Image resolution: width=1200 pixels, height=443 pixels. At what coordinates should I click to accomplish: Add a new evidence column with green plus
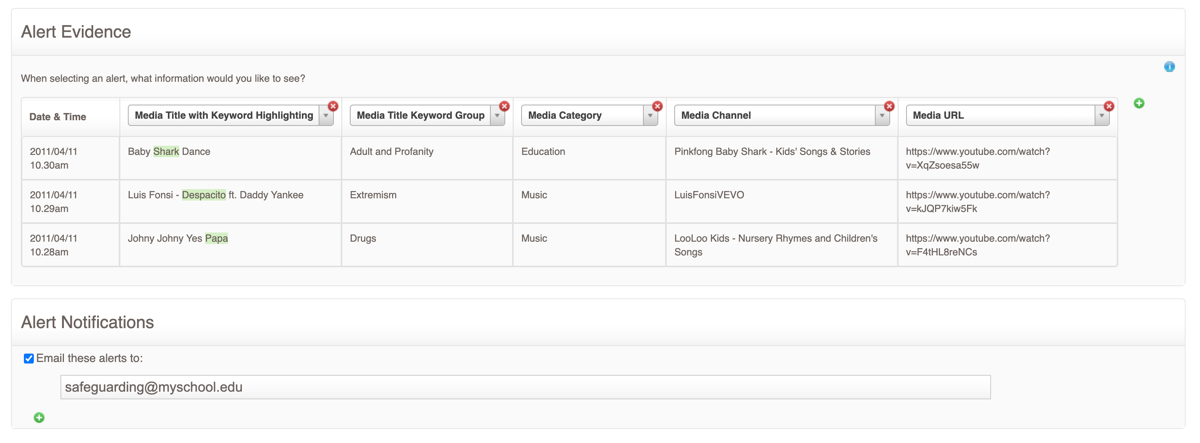[x=1139, y=103]
